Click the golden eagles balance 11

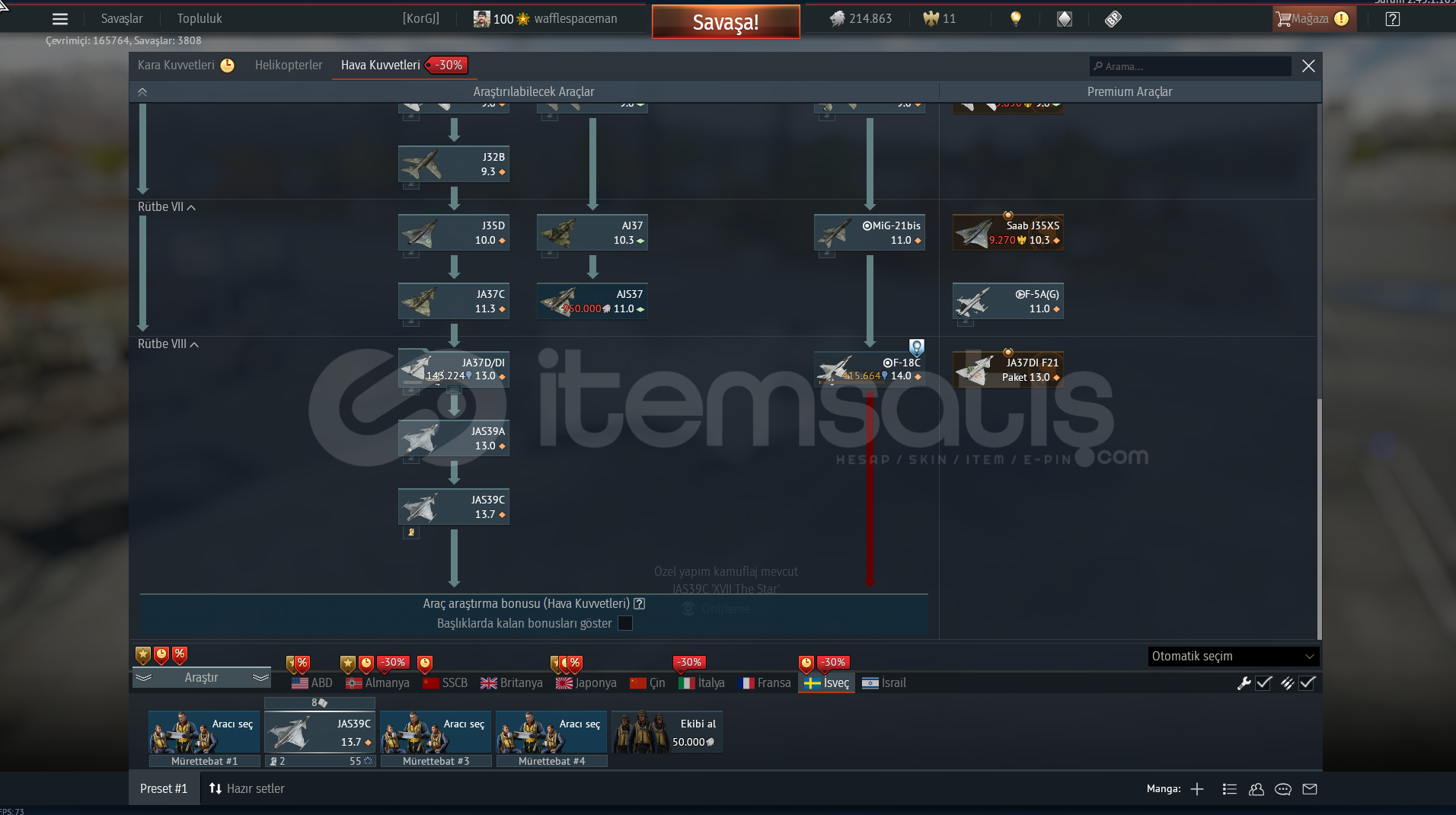pos(939,19)
